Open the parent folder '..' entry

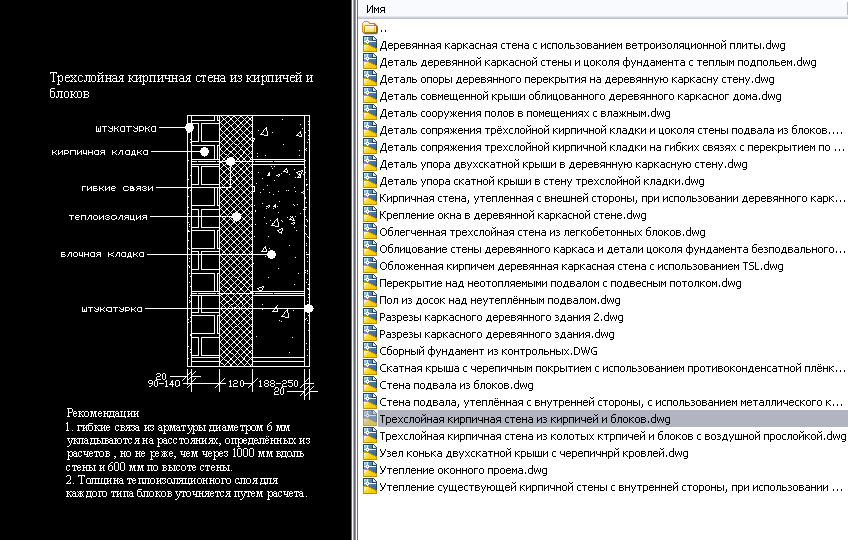[375, 28]
